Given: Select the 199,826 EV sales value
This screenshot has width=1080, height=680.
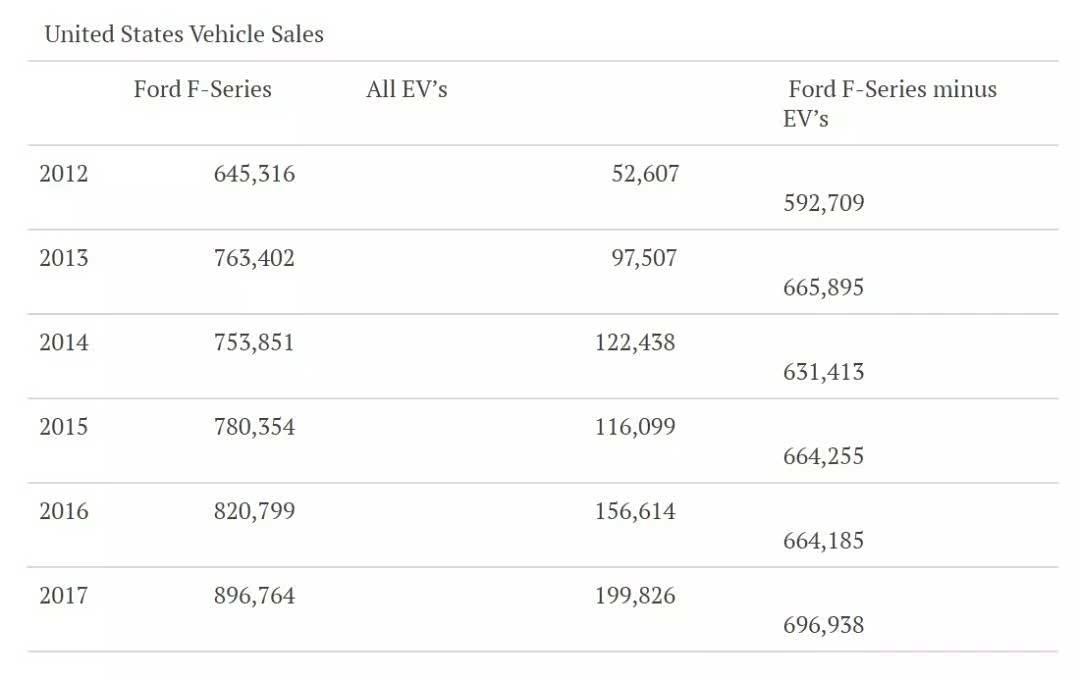Looking at the screenshot, I should click(x=635, y=596).
